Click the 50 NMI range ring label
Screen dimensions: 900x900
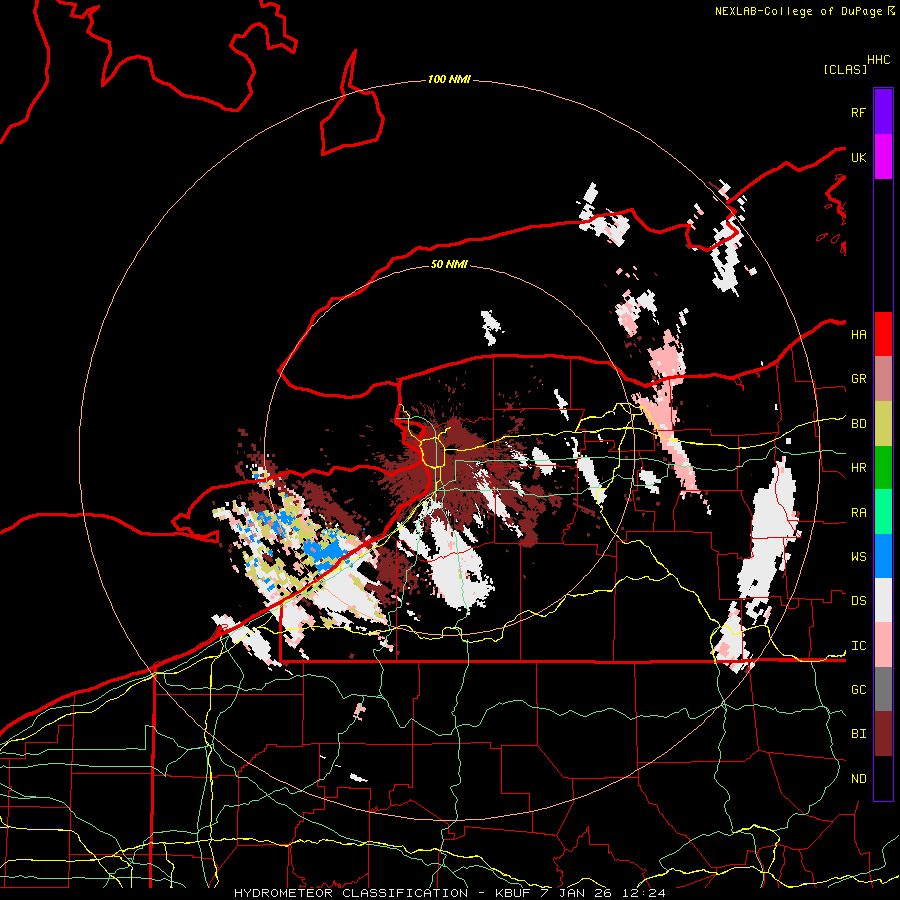[x=449, y=264]
